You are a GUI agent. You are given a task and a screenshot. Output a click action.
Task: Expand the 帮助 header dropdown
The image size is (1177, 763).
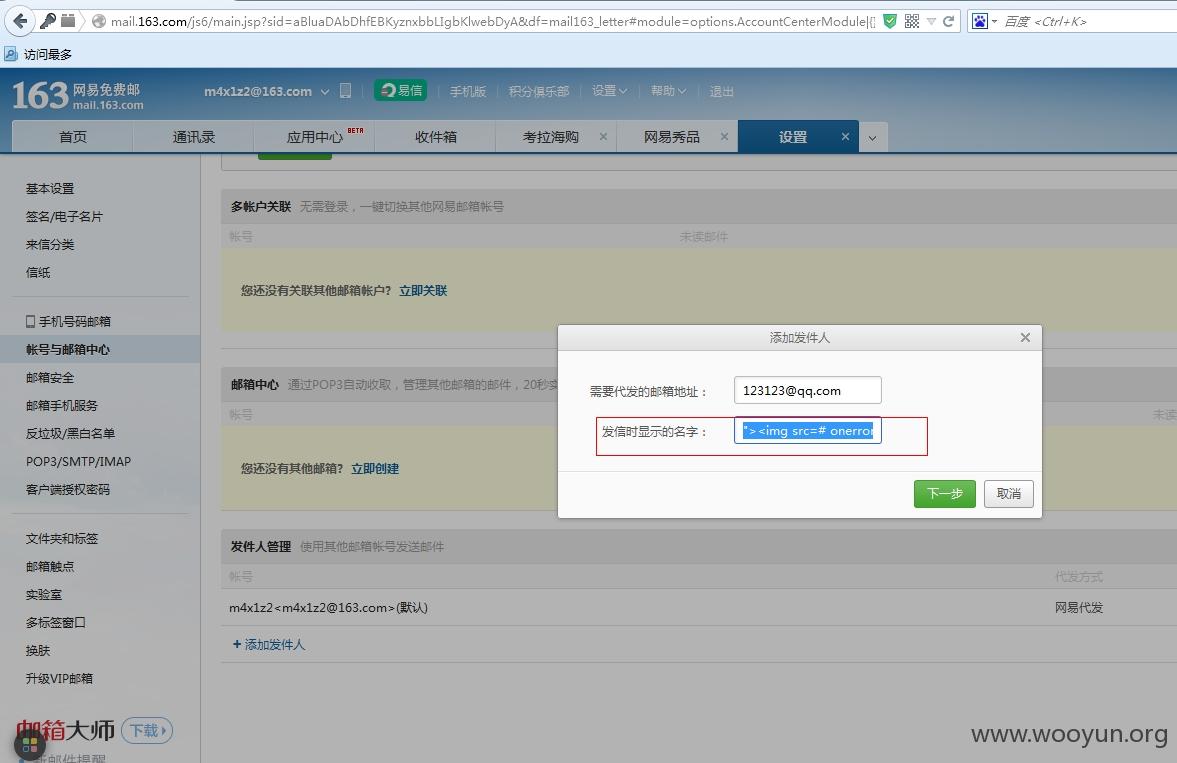pos(668,91)
